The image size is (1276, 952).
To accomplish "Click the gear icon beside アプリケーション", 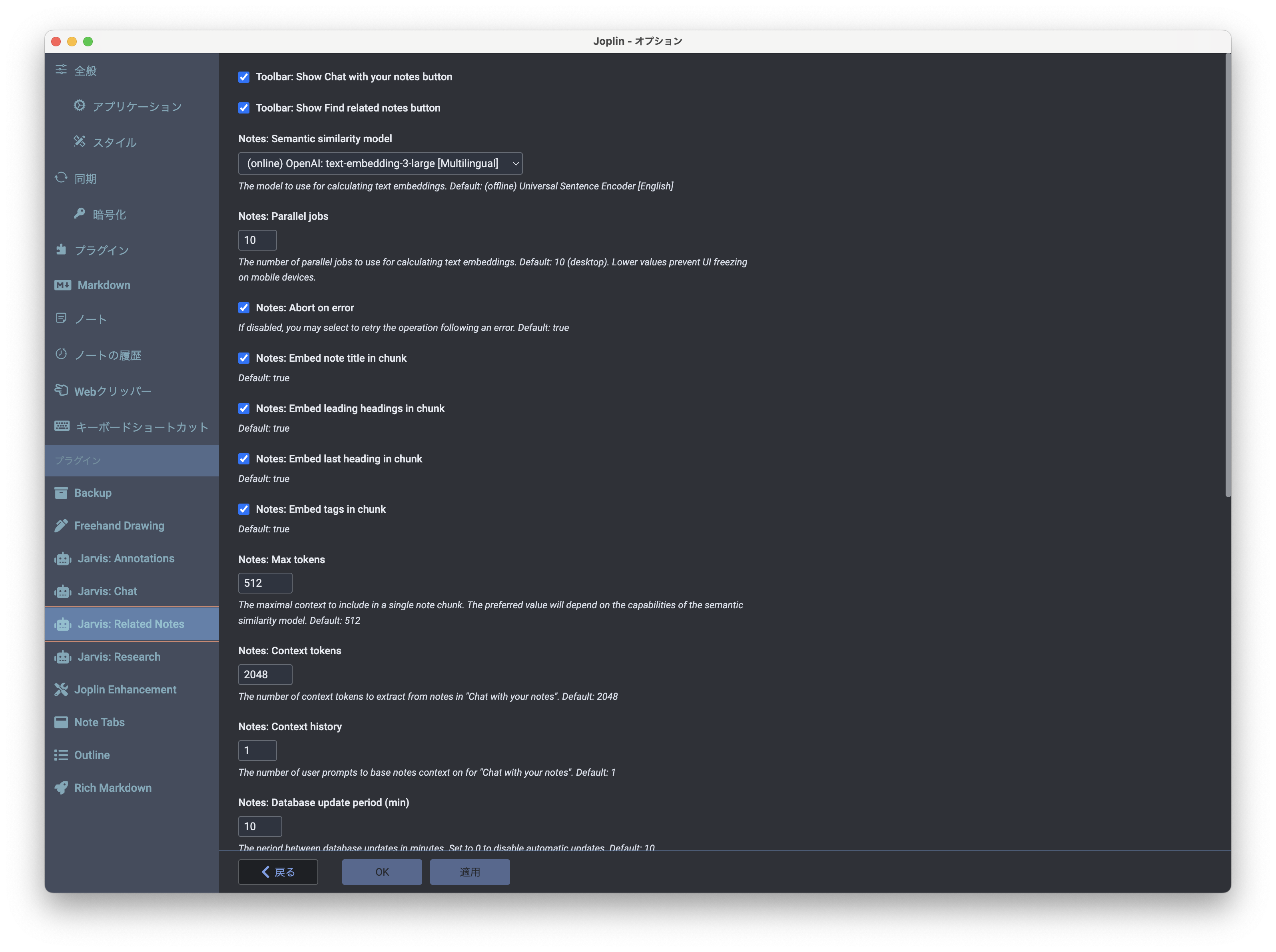I will [x=80, y=106].
